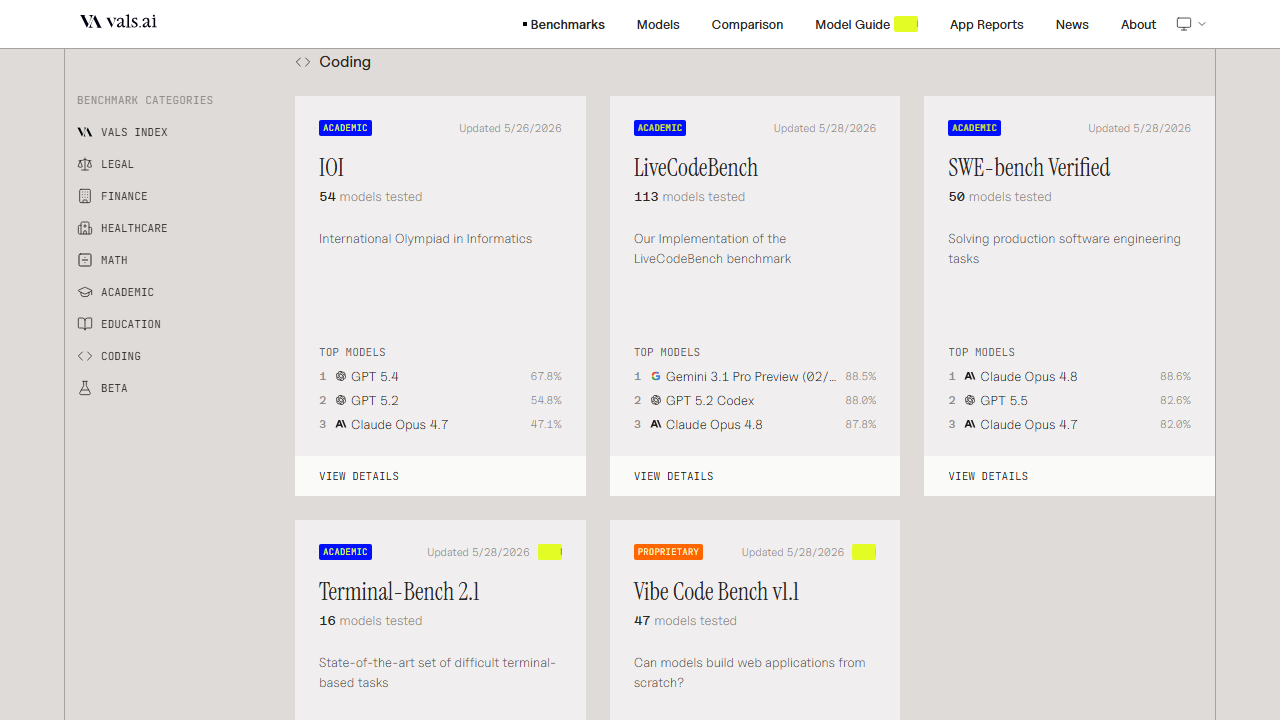Click GPT 5.5 in SWE-bench top models
The image size is (1280, 720).
[x=1004, y=401]
